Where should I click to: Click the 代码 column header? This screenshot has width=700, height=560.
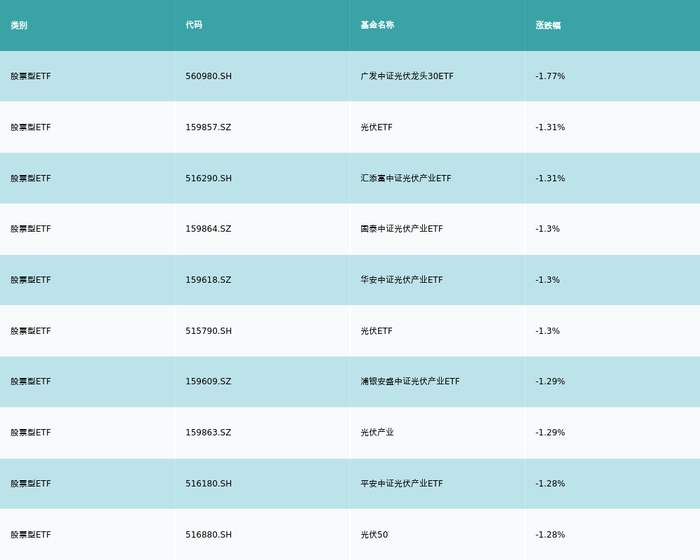pos(194,25)
